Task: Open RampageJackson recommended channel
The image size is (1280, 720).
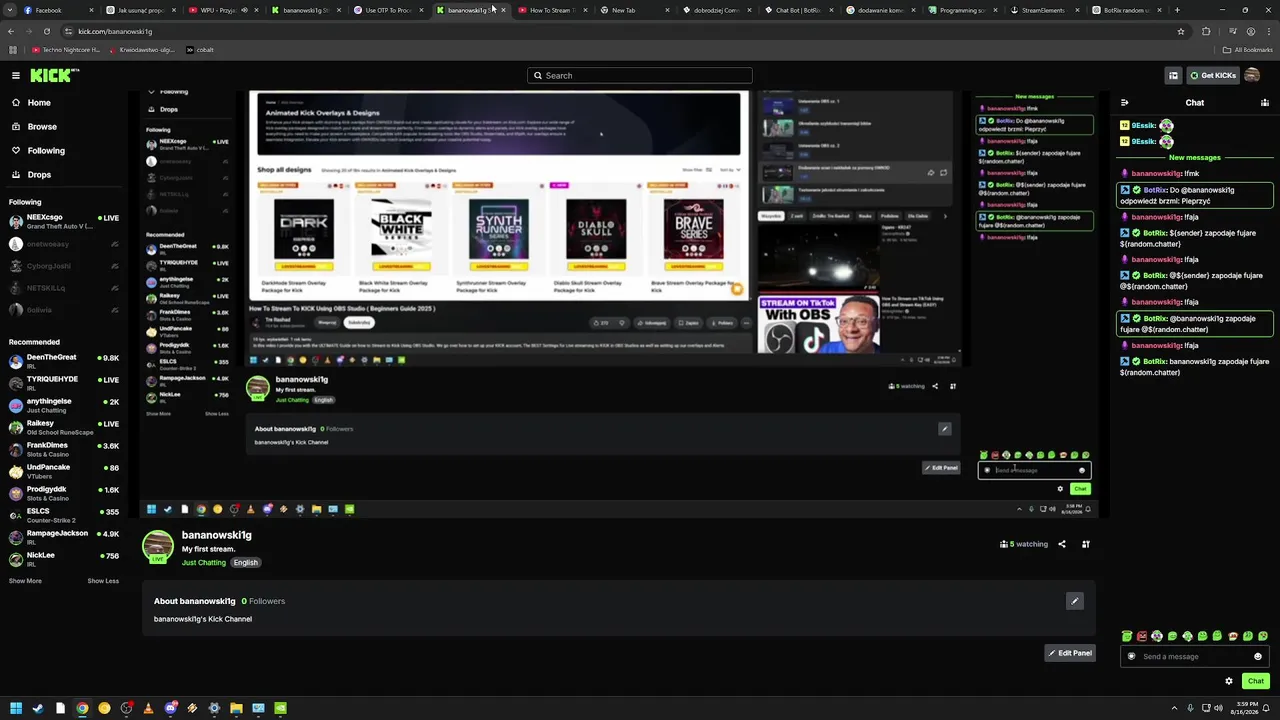Action: 64,537
